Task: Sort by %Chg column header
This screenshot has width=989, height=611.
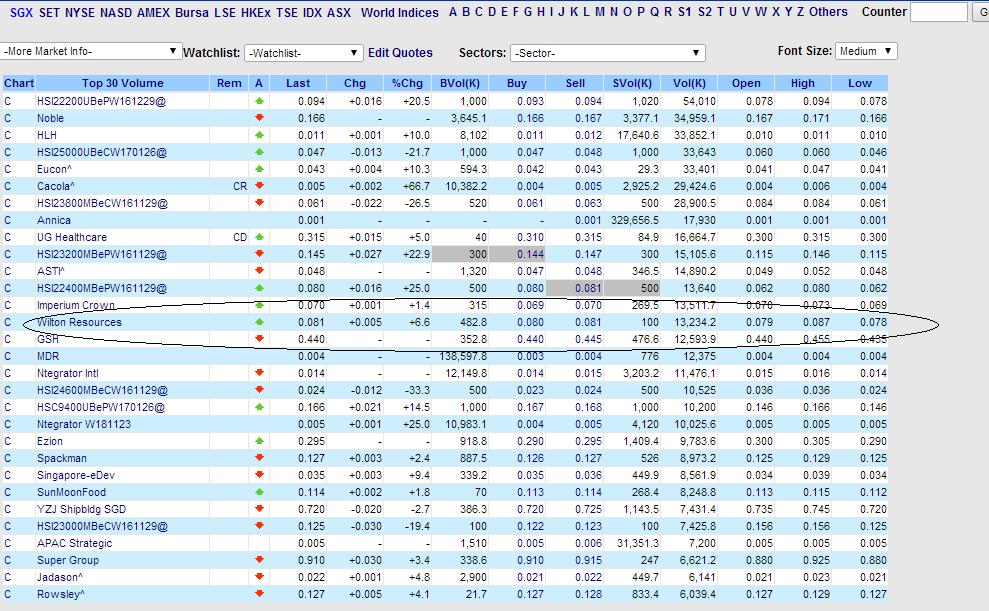Action: click(407, 83)
